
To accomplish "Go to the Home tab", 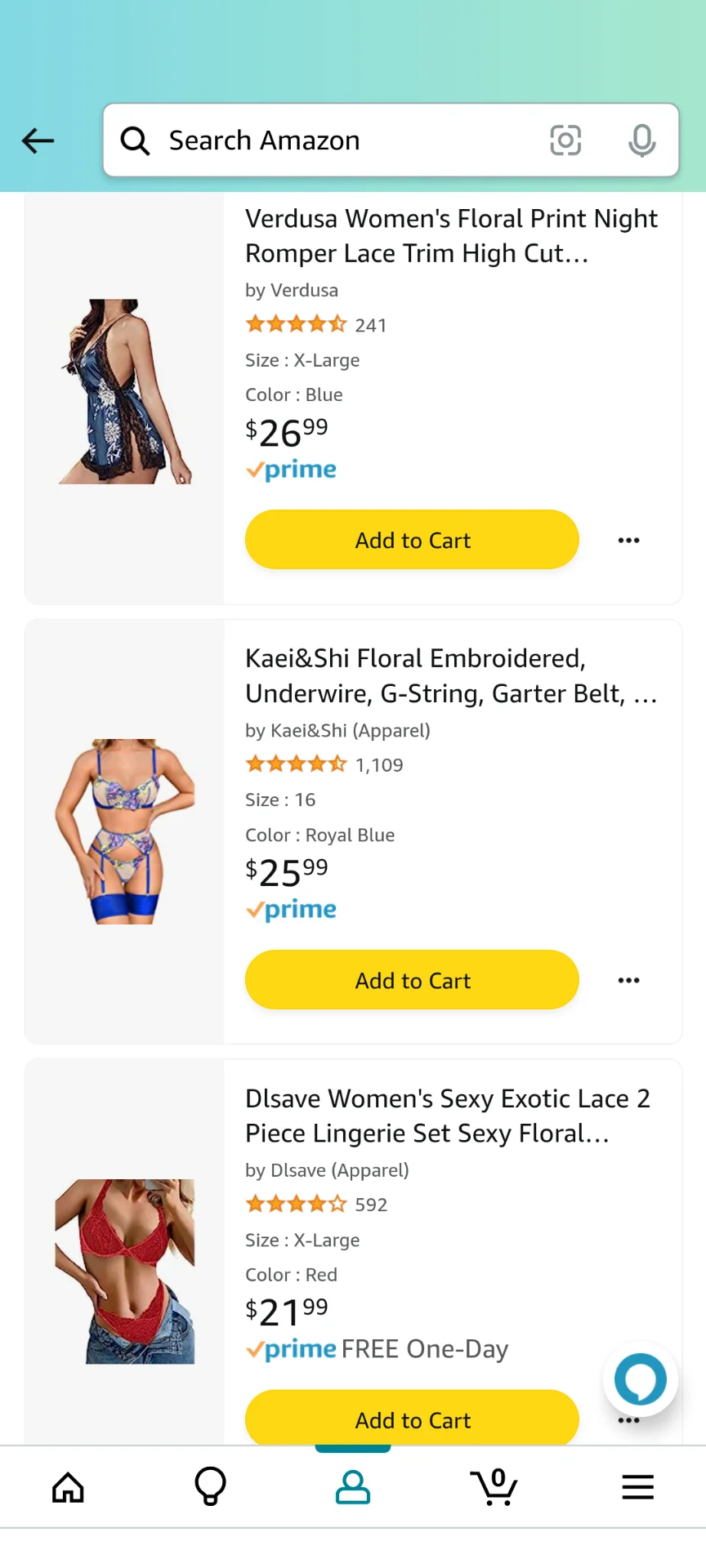I will pos(68,1487).
